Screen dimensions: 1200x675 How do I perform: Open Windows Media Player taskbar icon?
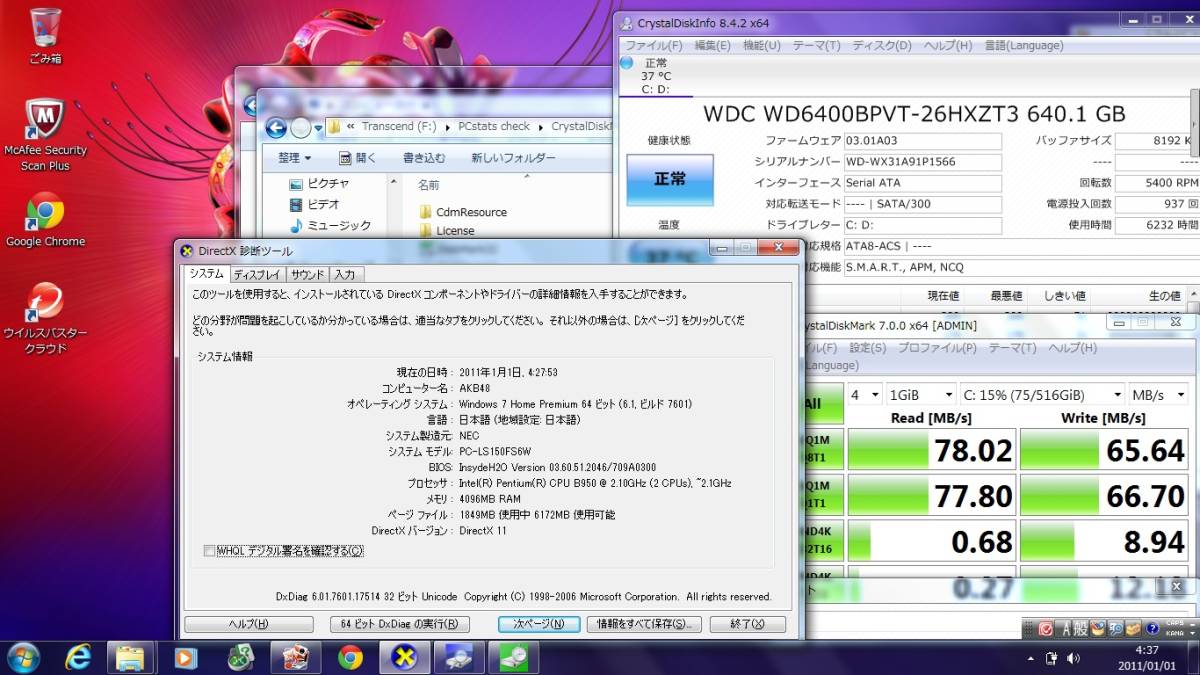[185, 657]
